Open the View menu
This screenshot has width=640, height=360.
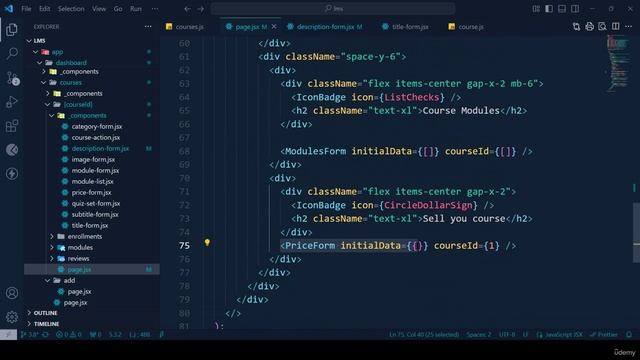(x=99, y=9)
